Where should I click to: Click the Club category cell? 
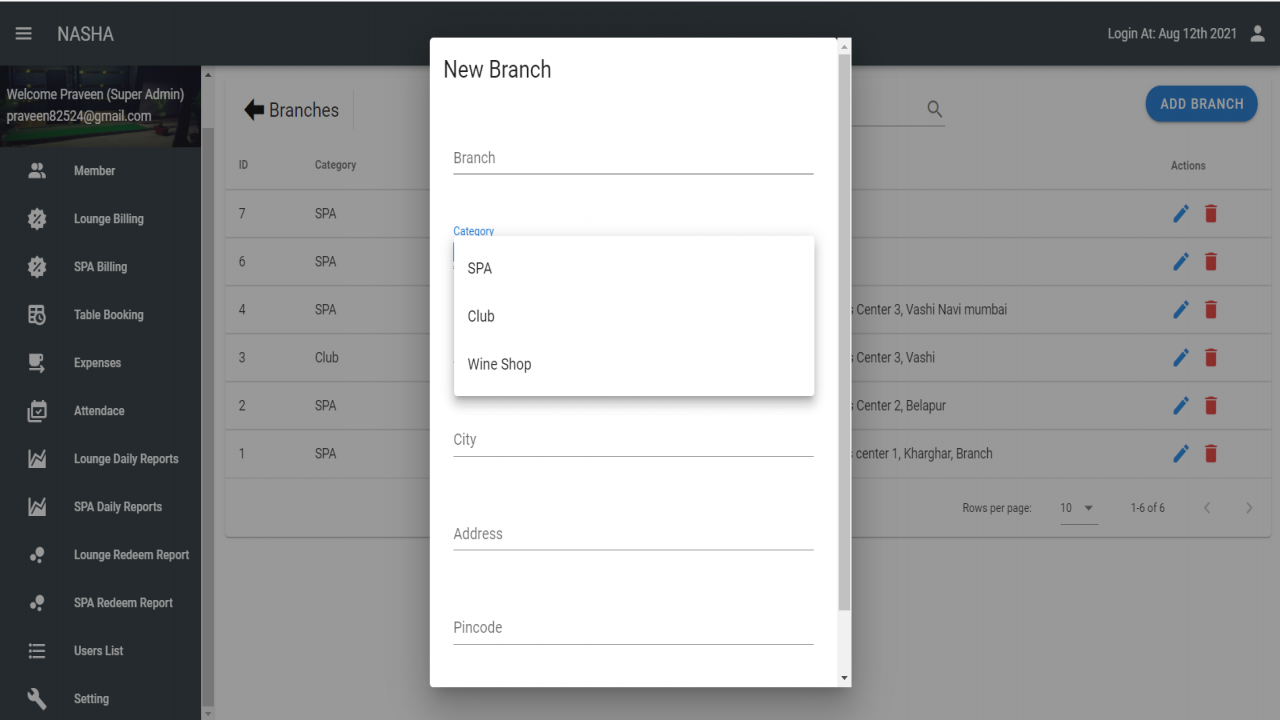327,357
